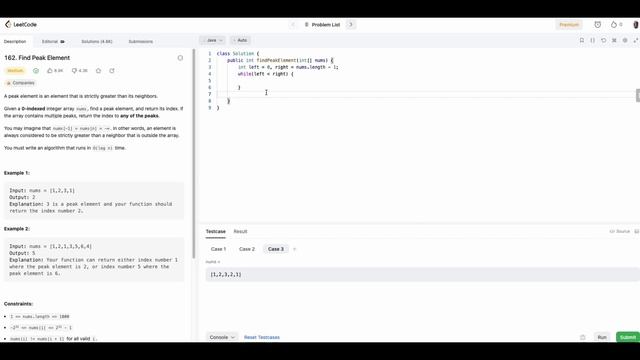The image size is (640, 360).
Task: Click the "Example 2:" heading
Action: tap(17, 229)
